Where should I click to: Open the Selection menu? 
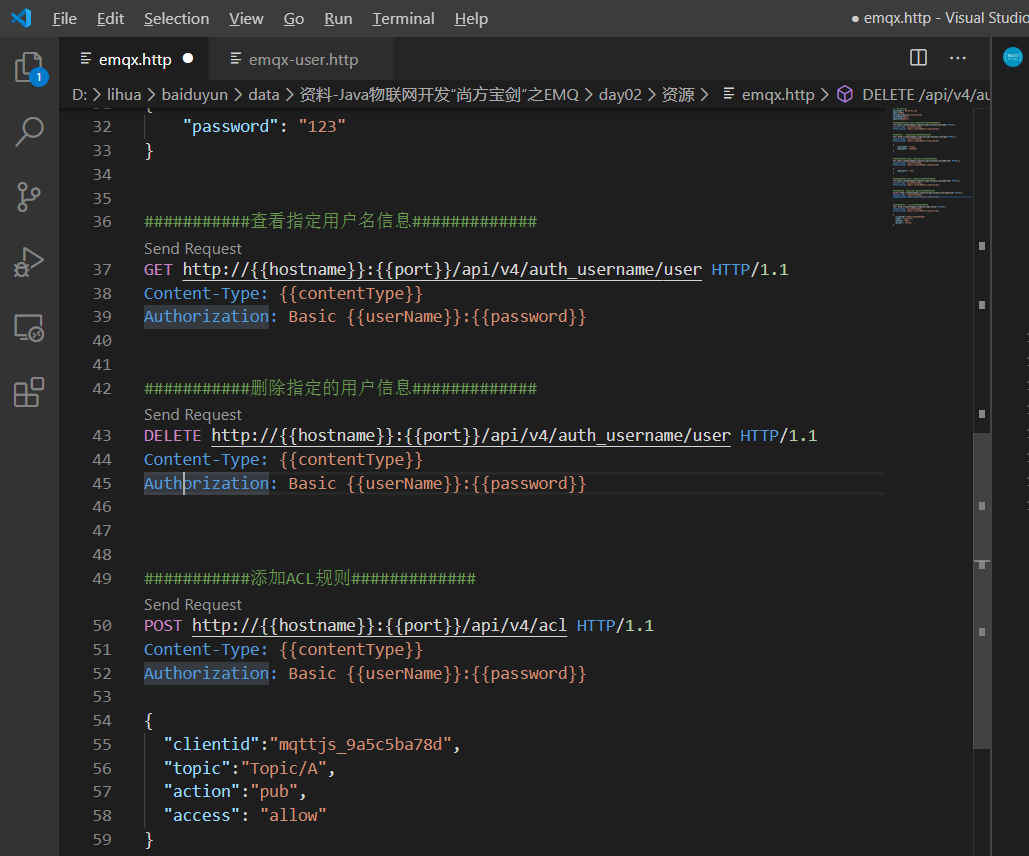pyautogui.click(x=177, y=18)
